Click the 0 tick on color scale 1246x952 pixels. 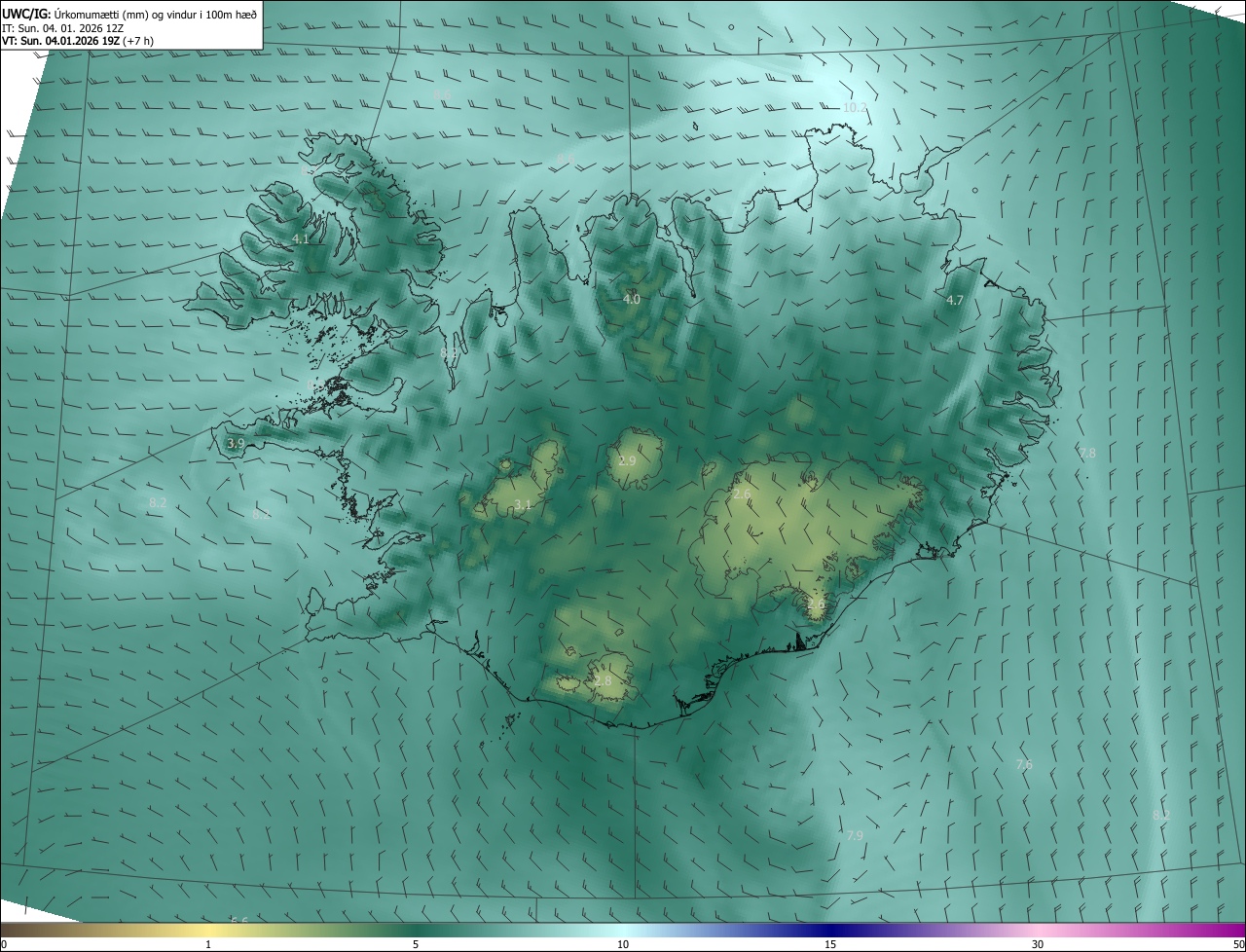pos(4,944)
